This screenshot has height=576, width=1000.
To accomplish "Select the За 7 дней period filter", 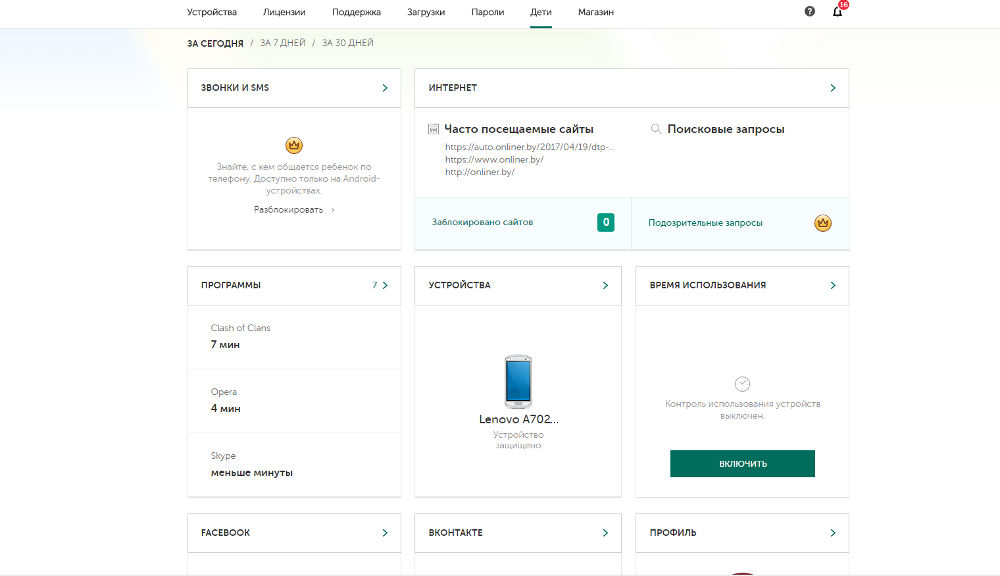I will (281, 43).
